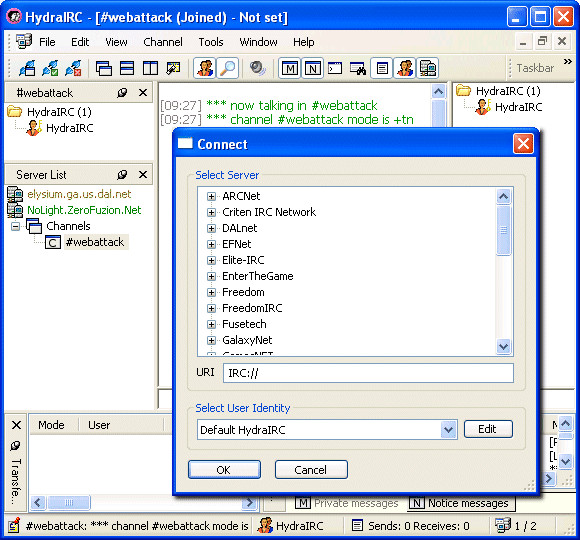This screenshot has width=580, height=540.
Task: Click the server icon beside File menu
Action: (24, 41)
